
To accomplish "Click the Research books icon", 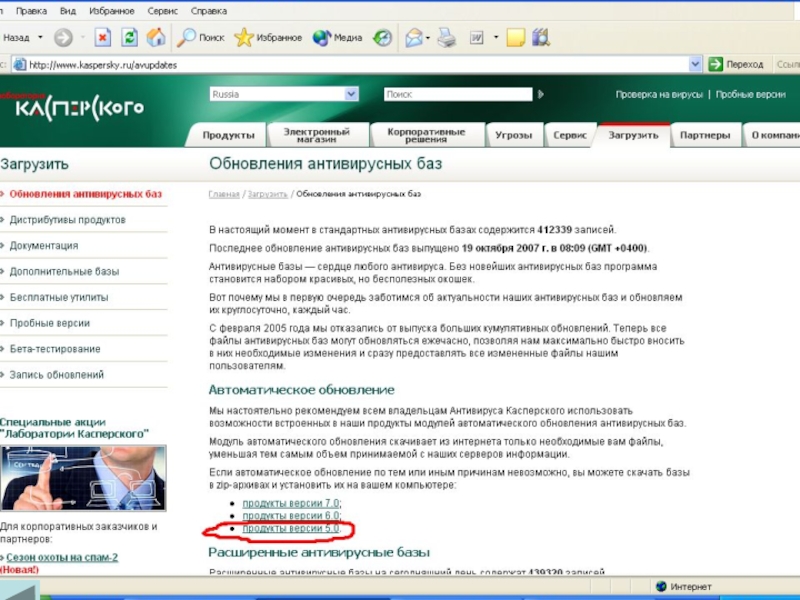I will point(541,37).
